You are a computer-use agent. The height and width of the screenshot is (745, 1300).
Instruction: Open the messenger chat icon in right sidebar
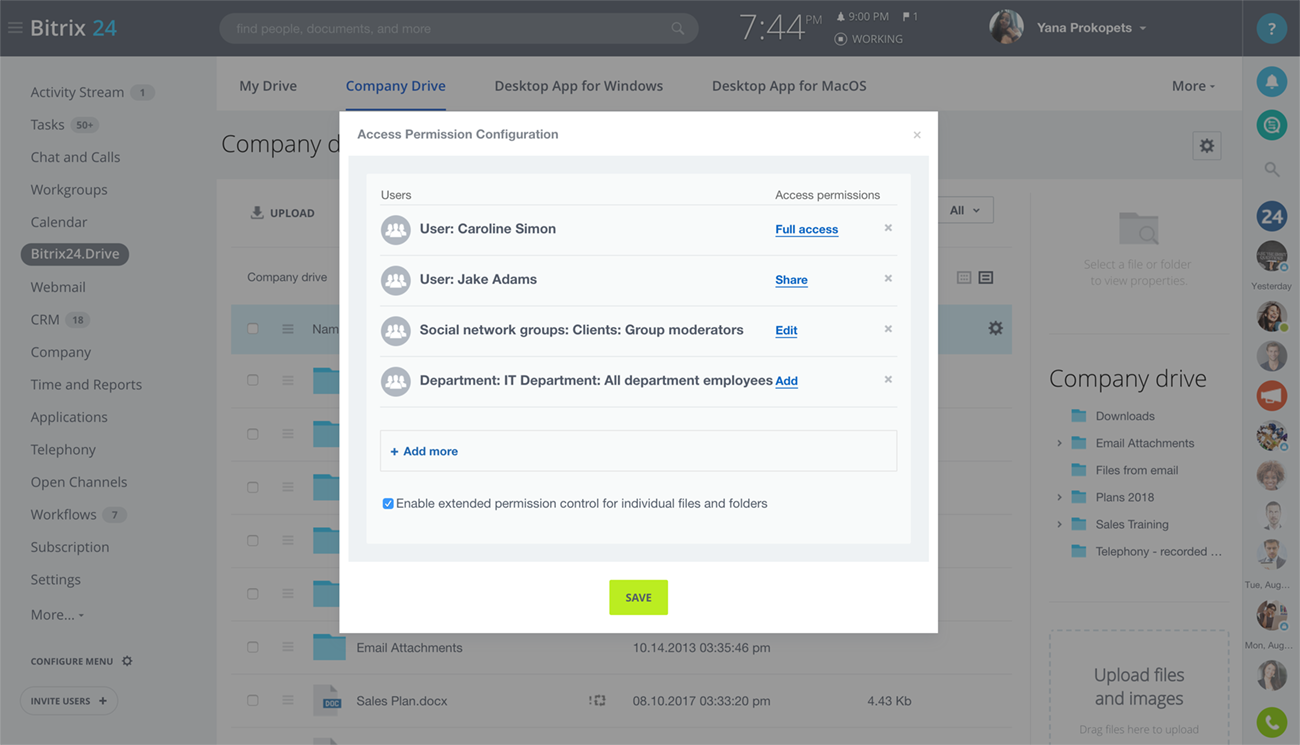point(1271,124)
